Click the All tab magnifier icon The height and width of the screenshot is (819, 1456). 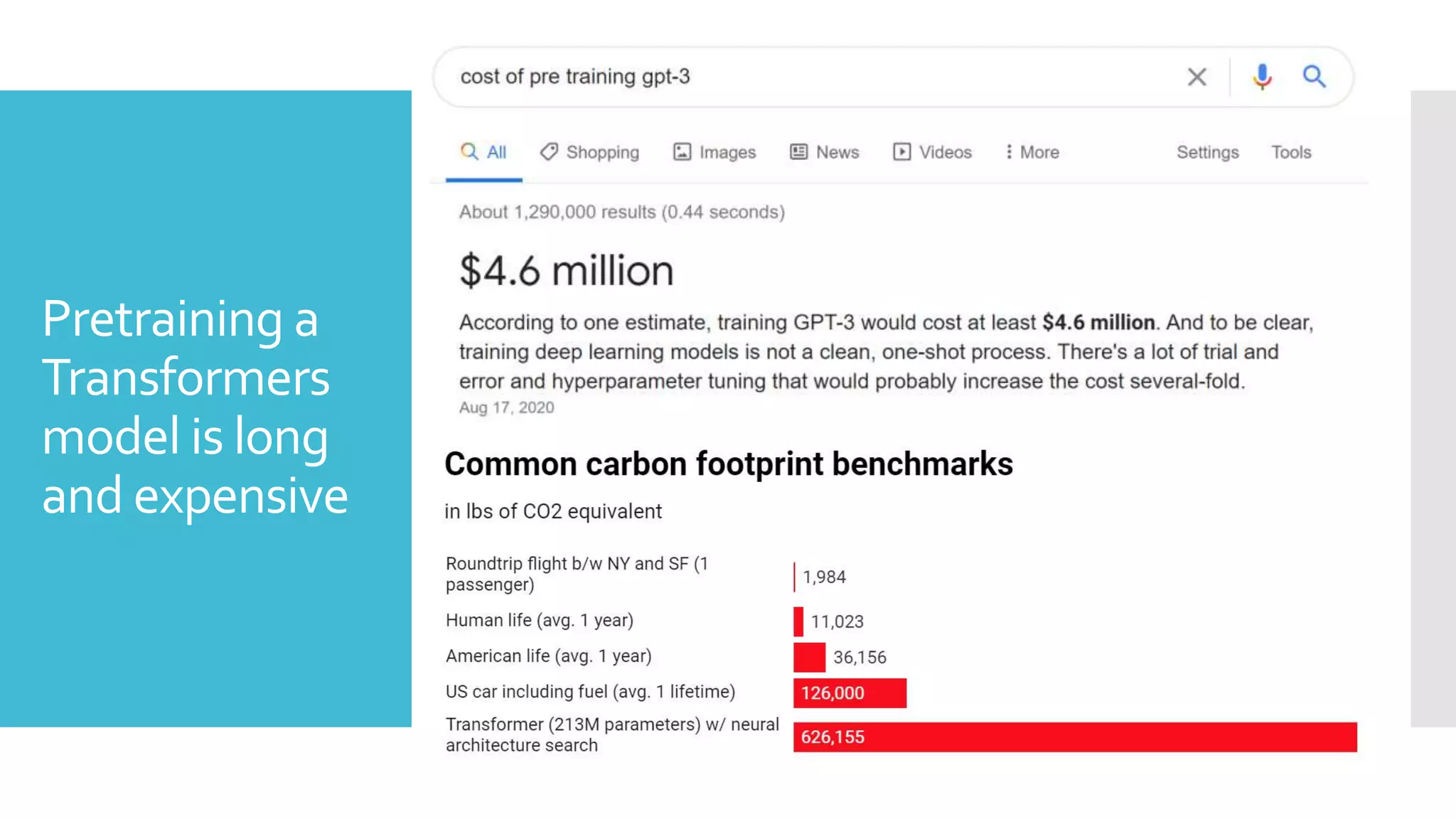pos(469,151)
